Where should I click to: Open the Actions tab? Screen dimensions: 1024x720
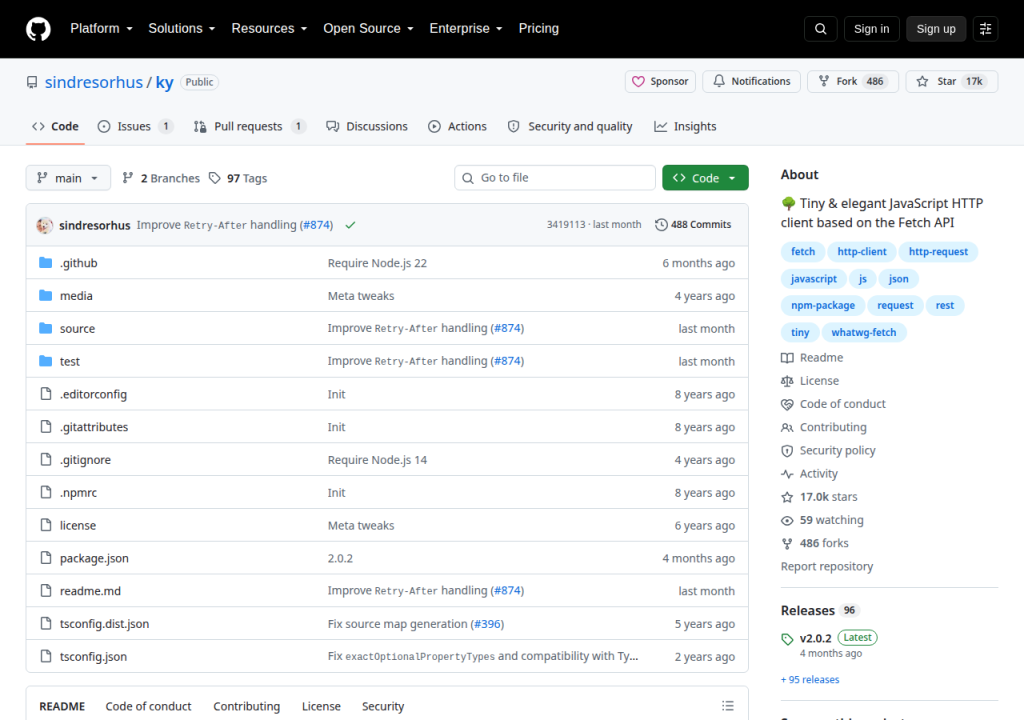(457, 127)
